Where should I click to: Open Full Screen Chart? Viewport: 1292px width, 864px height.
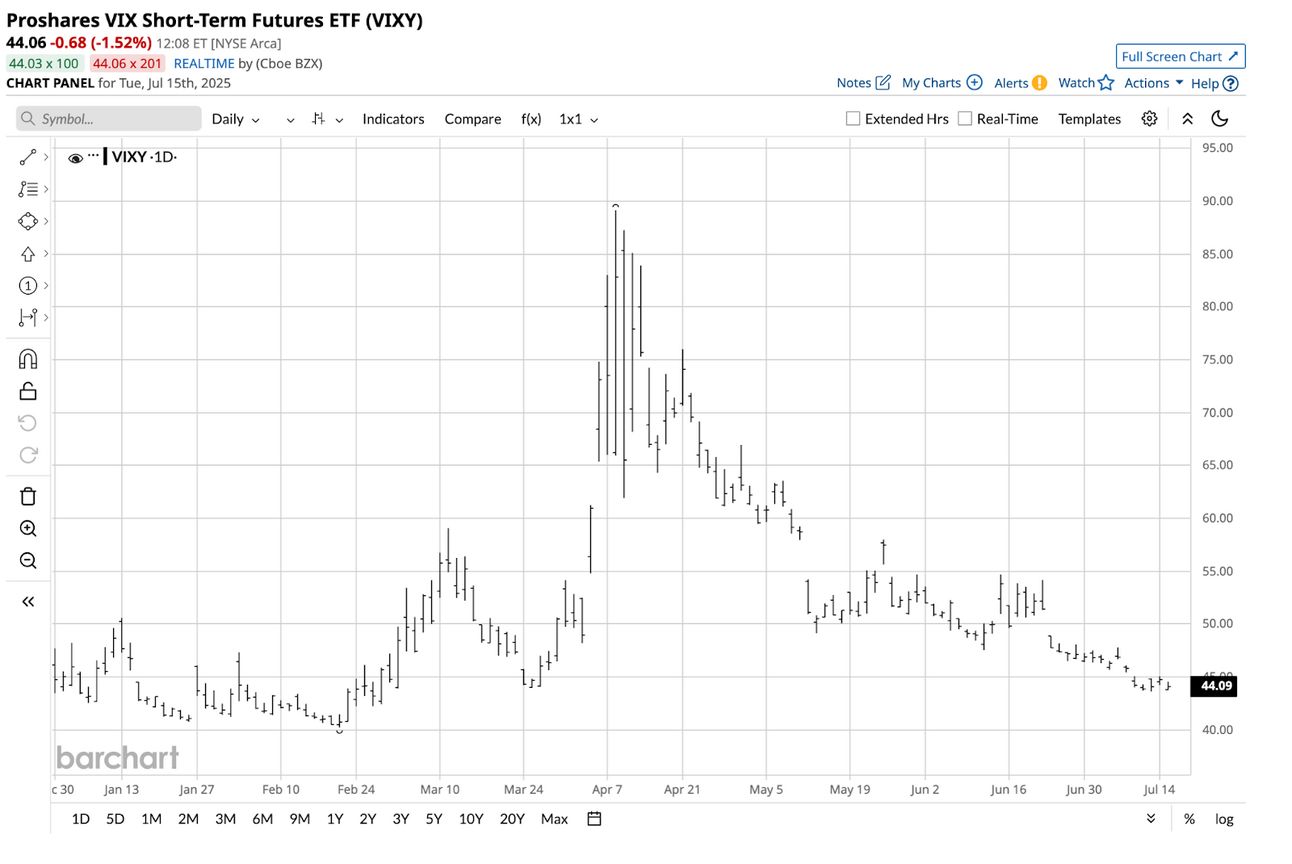(x=1181, y=56)
